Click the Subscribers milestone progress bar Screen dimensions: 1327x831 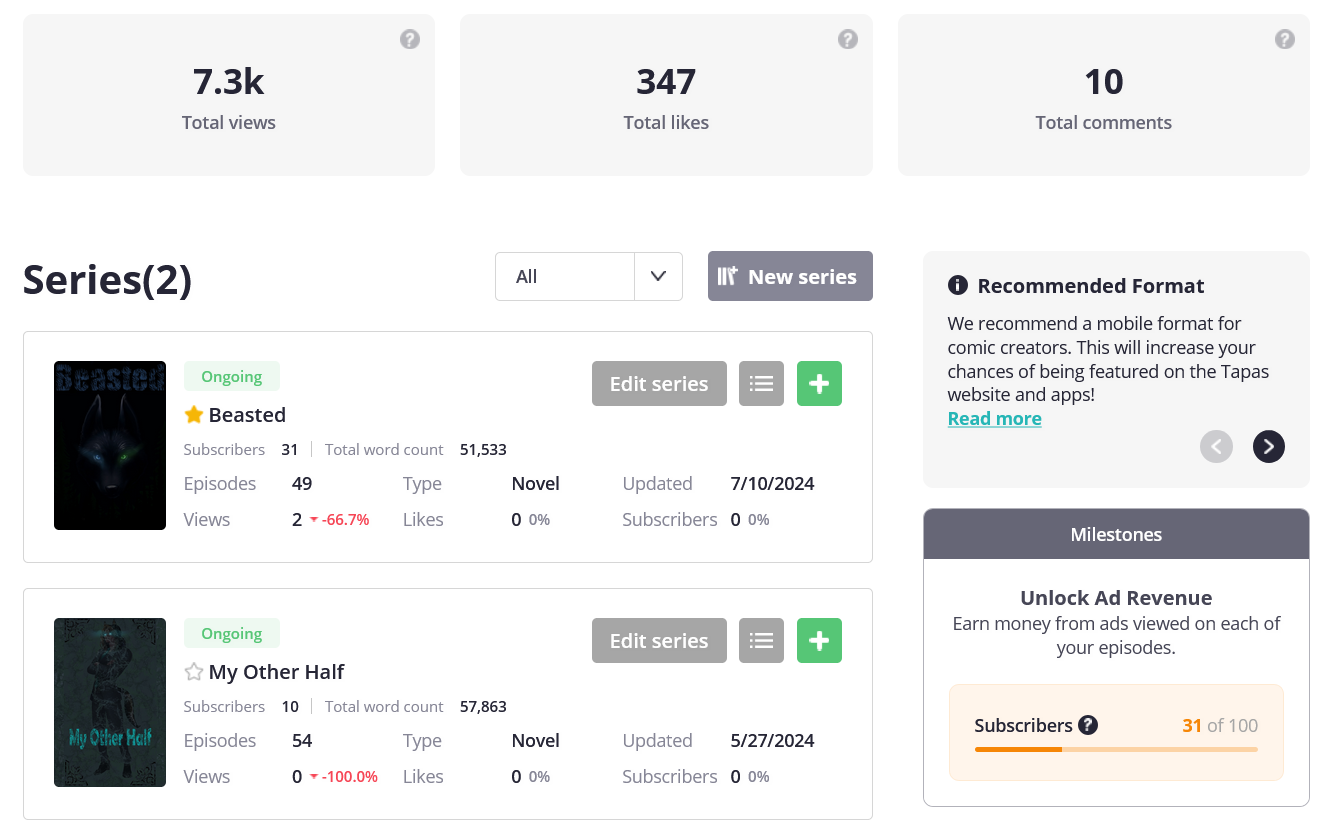coord(1116,749)
